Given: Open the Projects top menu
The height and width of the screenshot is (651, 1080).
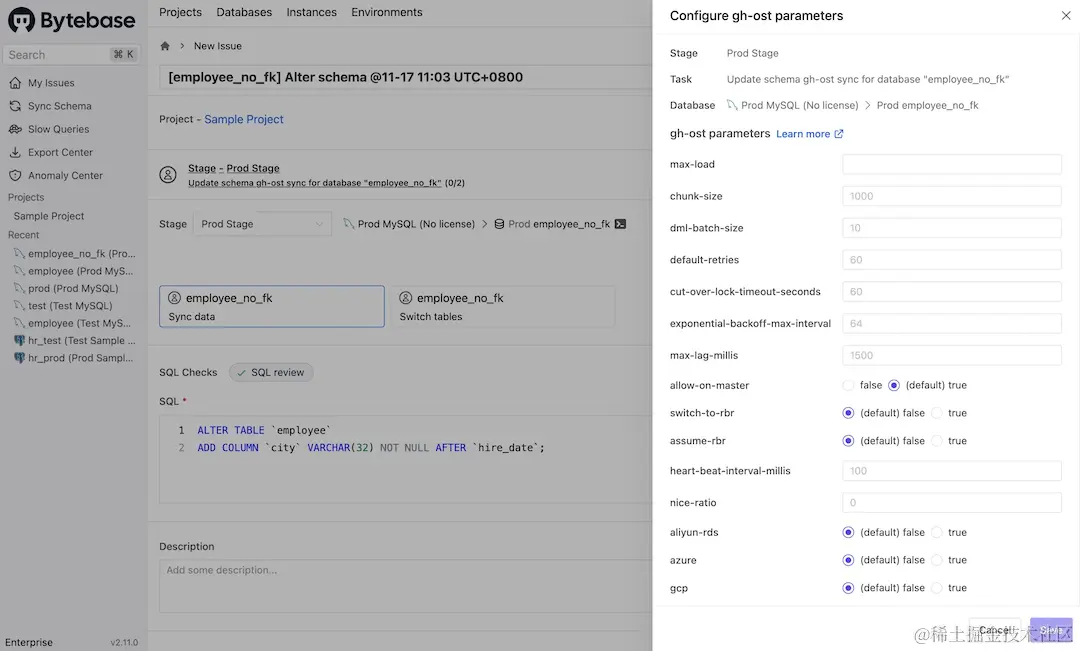Looking at the screenshot, I should [180, 12].
